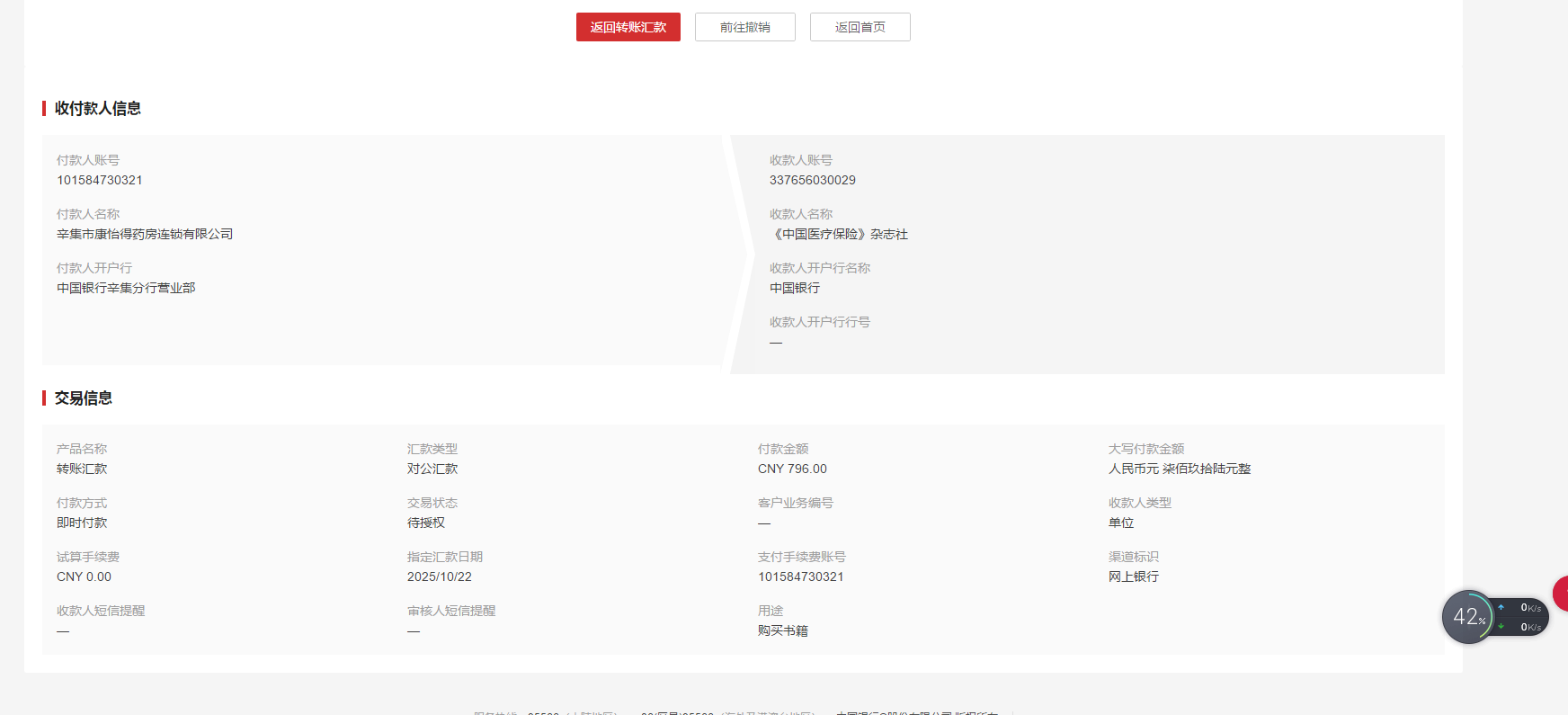Click the 收付款人信息 section heading
The width and height of the screenshot is (1568, 715).
click(97, 108)
